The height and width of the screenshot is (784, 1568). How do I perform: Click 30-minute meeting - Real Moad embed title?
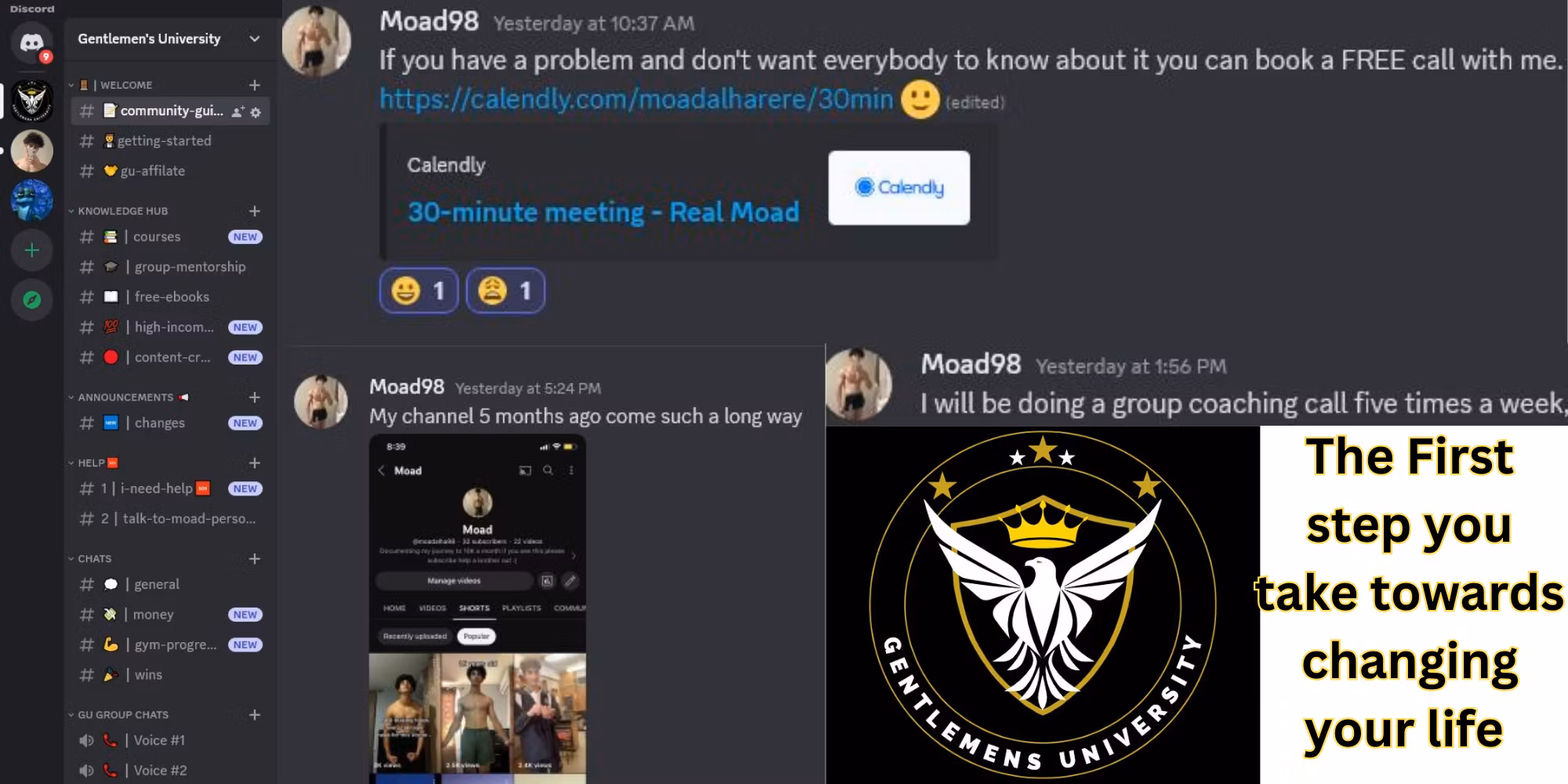604,212
